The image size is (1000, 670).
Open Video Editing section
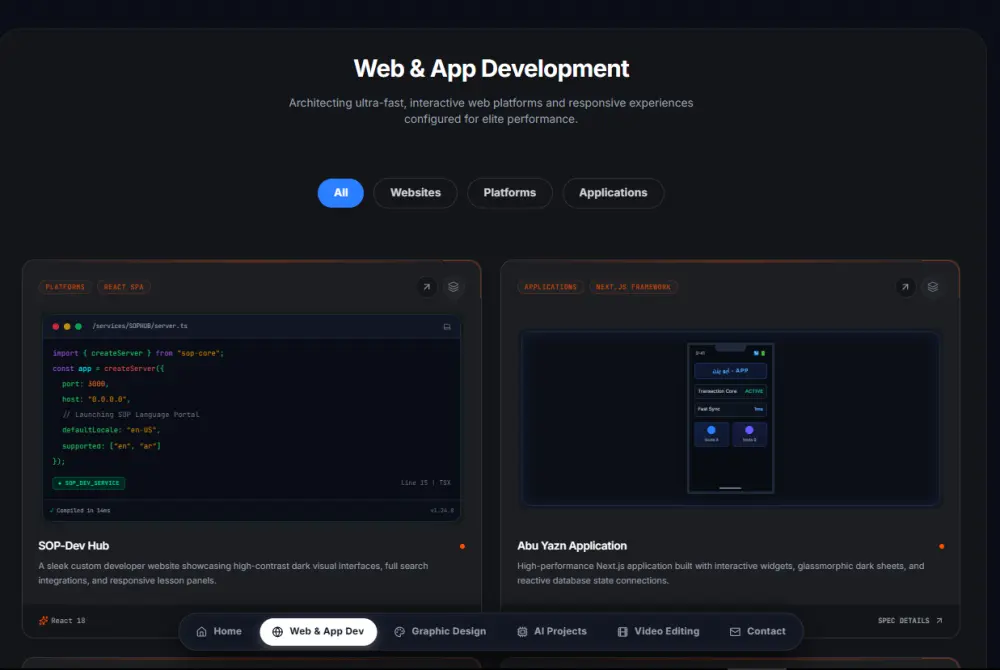point(658,631)
